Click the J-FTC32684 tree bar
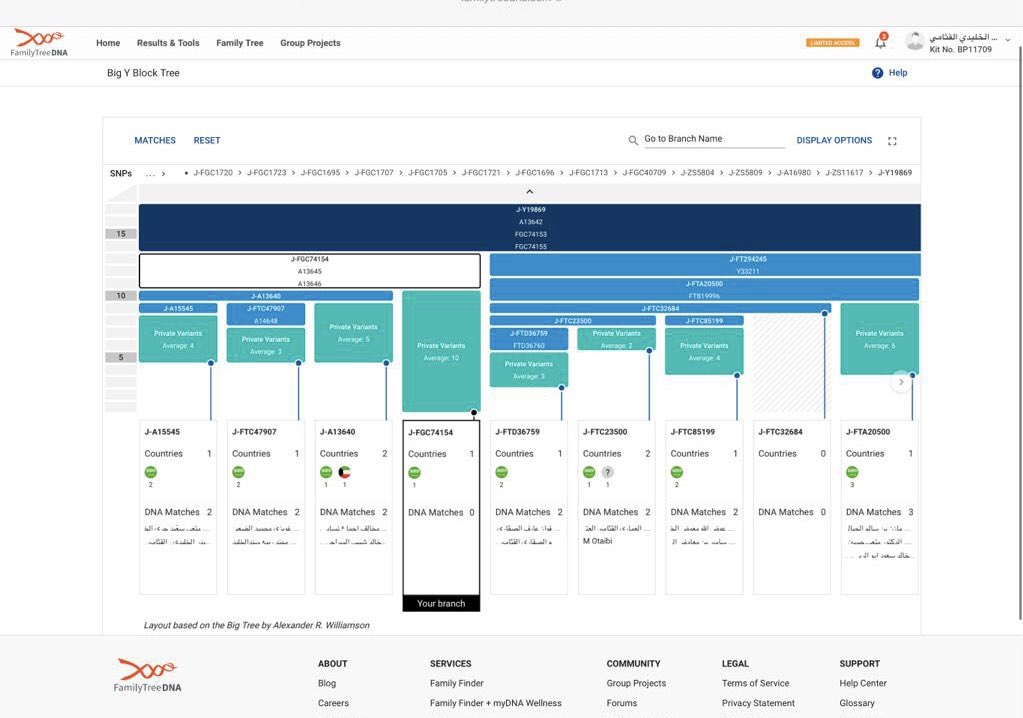Image resolution: width=1023 pixels, height=718 pixels. tap(660, 308)
